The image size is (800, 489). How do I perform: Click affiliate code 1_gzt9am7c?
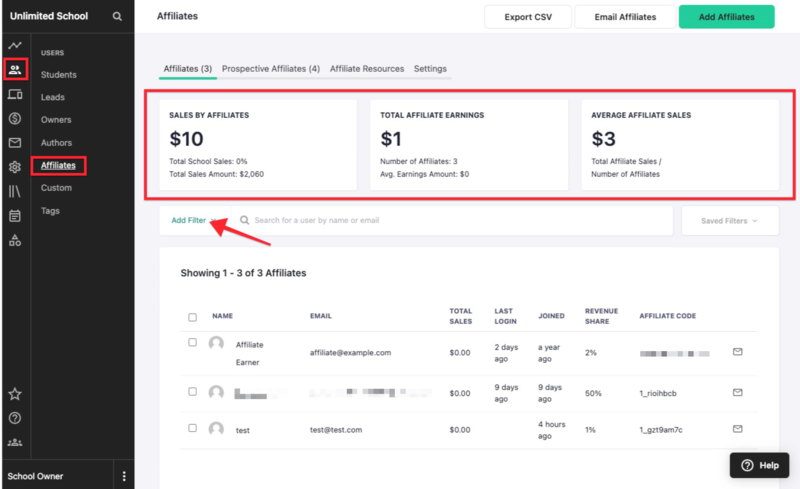pos(661,430)
